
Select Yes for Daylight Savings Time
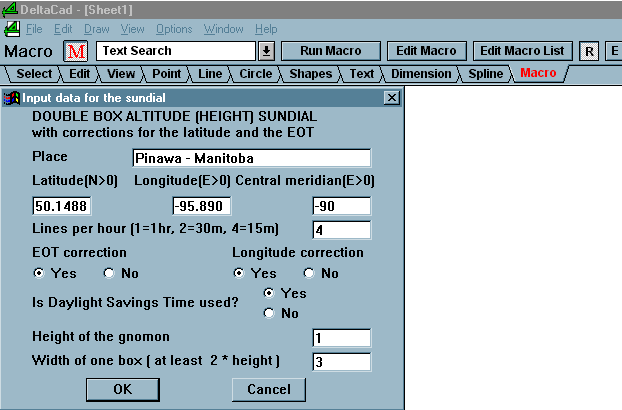(x=269, y=293)
